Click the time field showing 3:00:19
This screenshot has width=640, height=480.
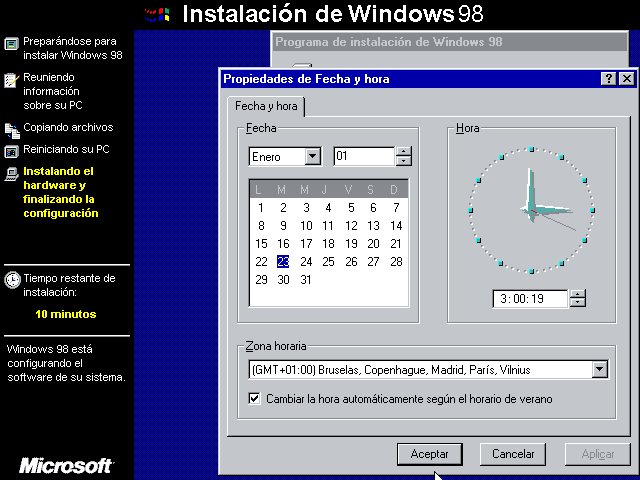click(x=530, y=299)
